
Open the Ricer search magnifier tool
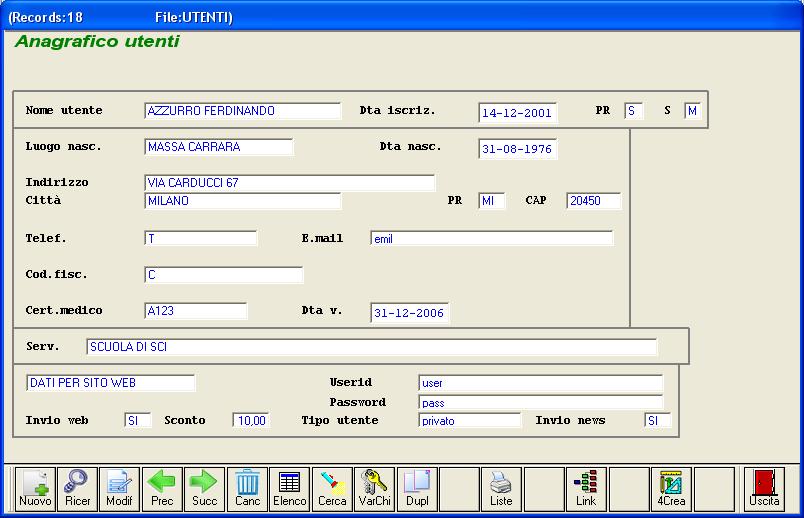(x=77, y=489)
